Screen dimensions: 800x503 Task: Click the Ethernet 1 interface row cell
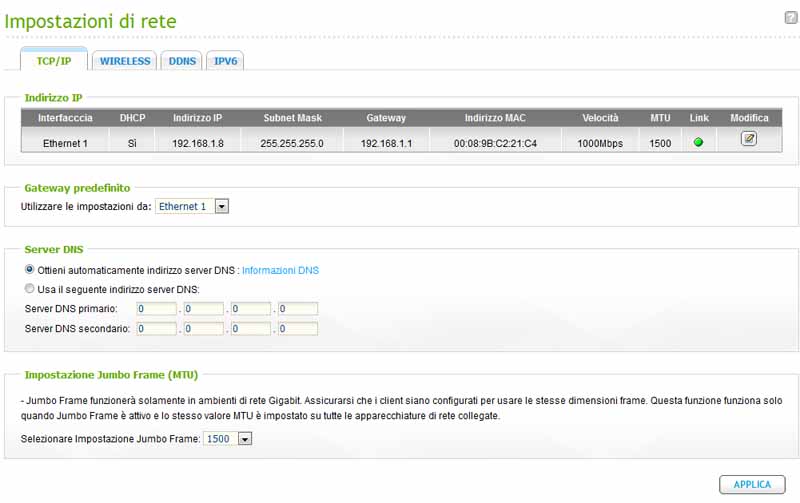tap(65, 143)
